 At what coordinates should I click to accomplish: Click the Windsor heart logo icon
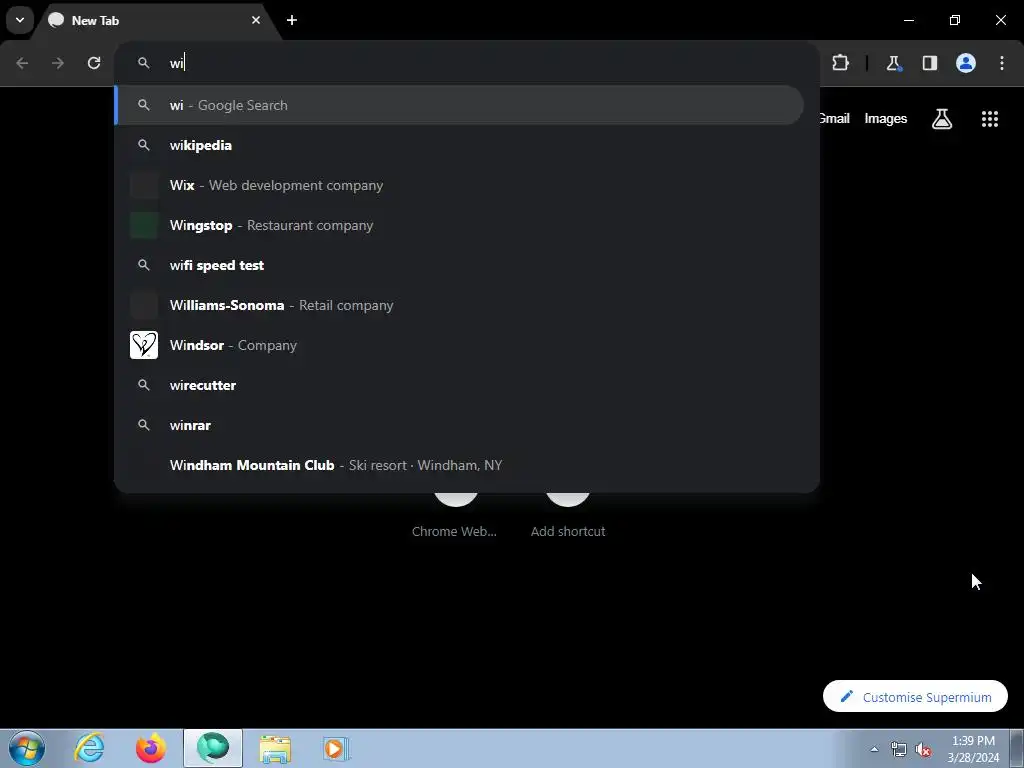pyautogui.click(x=144, y=345)
